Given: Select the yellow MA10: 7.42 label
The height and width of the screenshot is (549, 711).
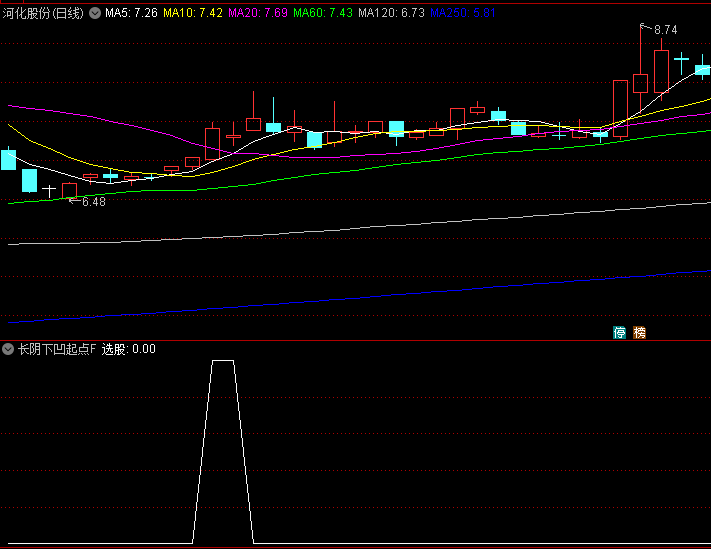Looking at the screenshot, I should pyautogui.click(x=193, y=13).
